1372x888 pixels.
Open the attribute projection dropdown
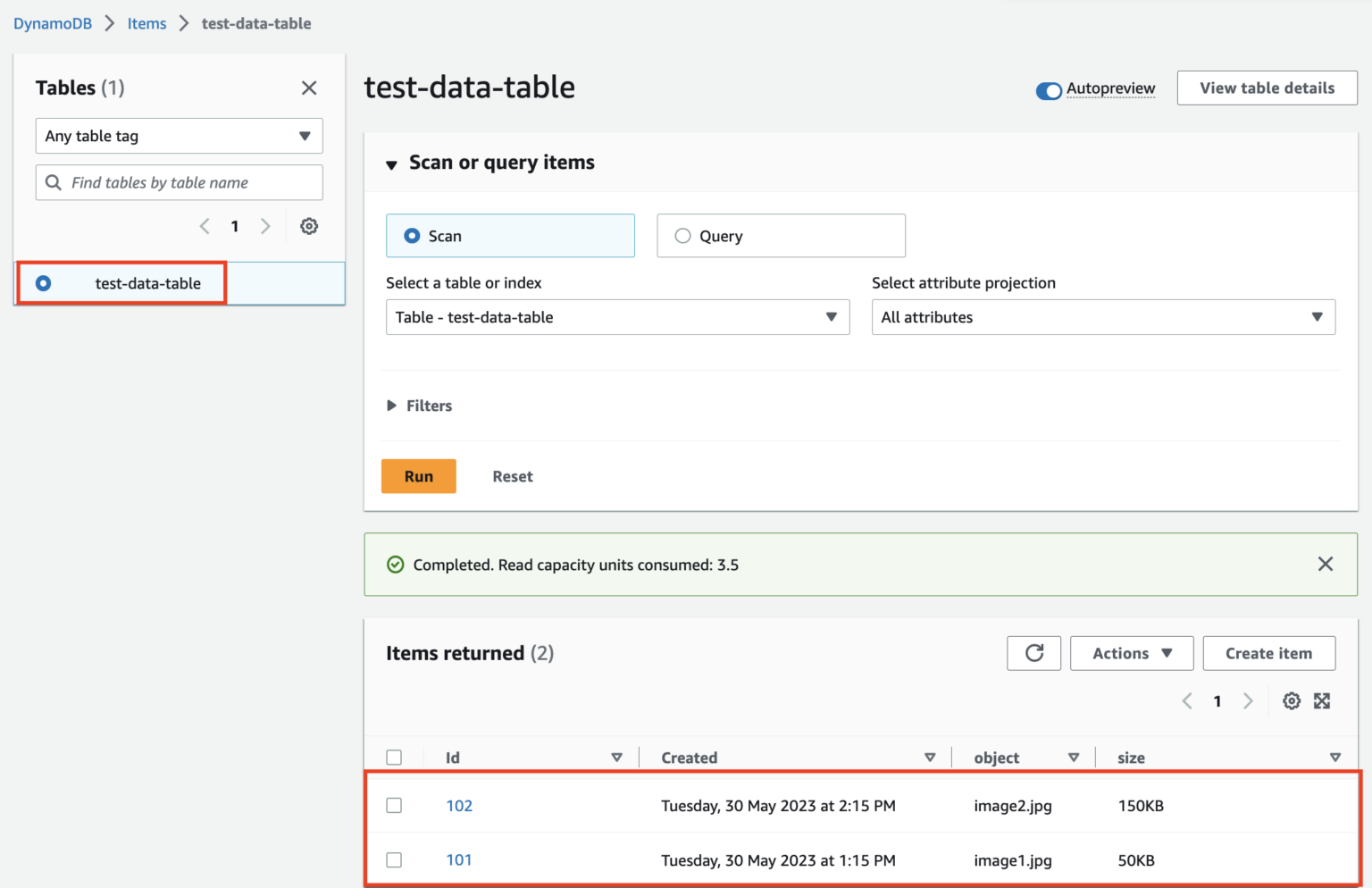1104,317
